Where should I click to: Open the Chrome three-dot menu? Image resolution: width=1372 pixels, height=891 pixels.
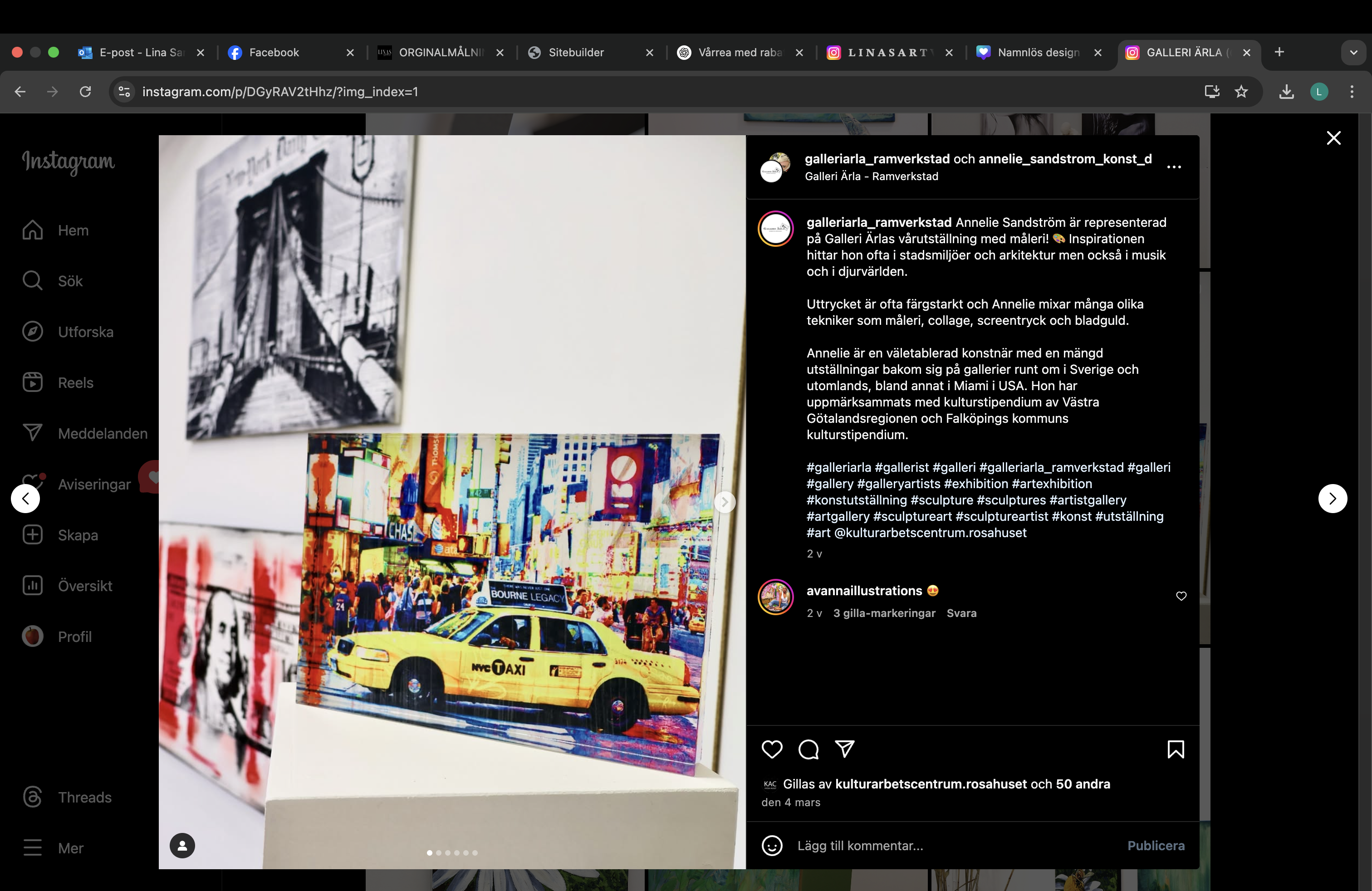pos(1352,92)
